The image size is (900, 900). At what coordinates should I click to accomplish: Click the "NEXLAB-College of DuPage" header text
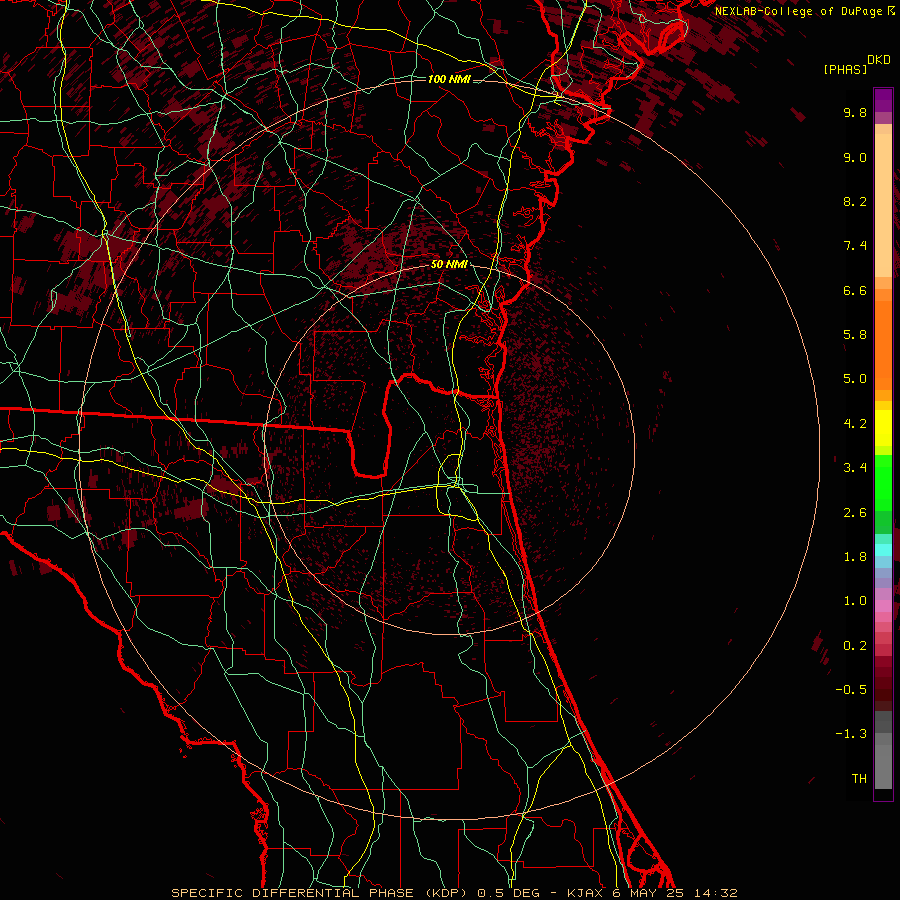point(800,11)
